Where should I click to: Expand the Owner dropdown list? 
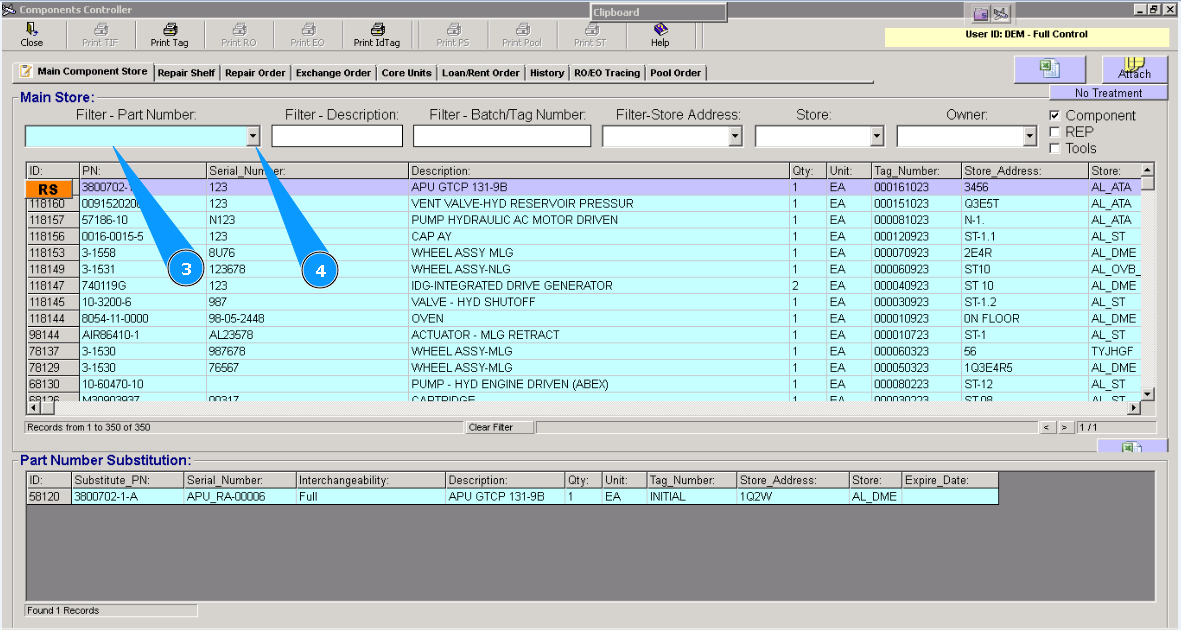1029,136
